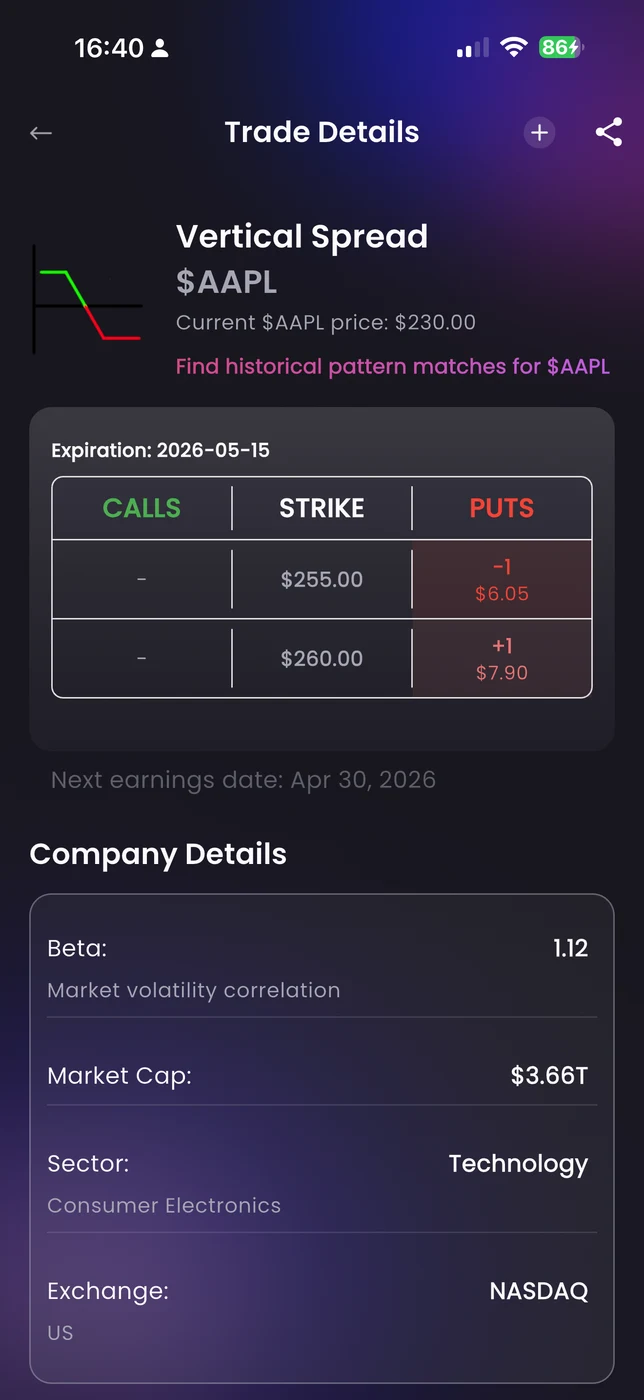Select the CALLS column header
The image size is (644, 1400).
[142, 508]
